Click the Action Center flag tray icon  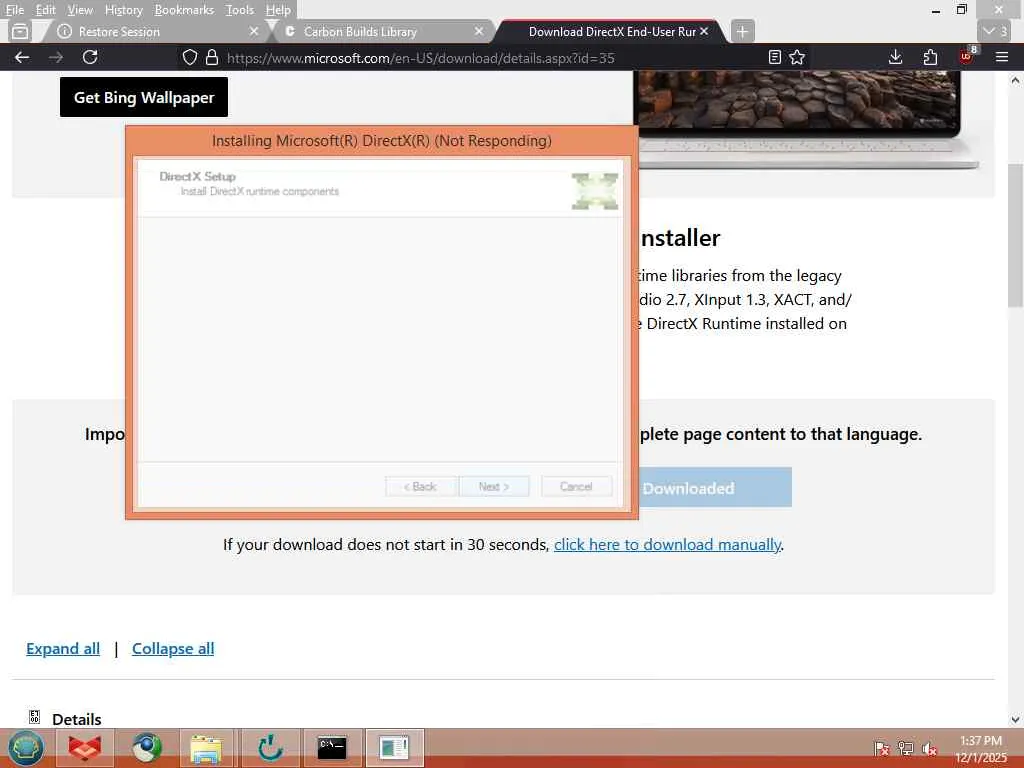click(x=882, y=748)
